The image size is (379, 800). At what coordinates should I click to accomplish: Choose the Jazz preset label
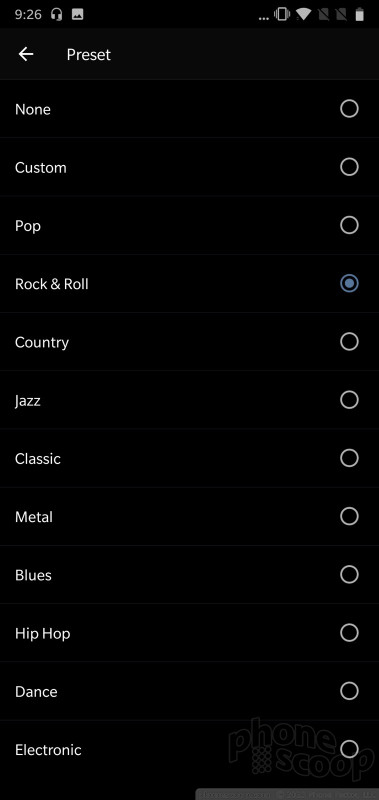coord(28,401)
